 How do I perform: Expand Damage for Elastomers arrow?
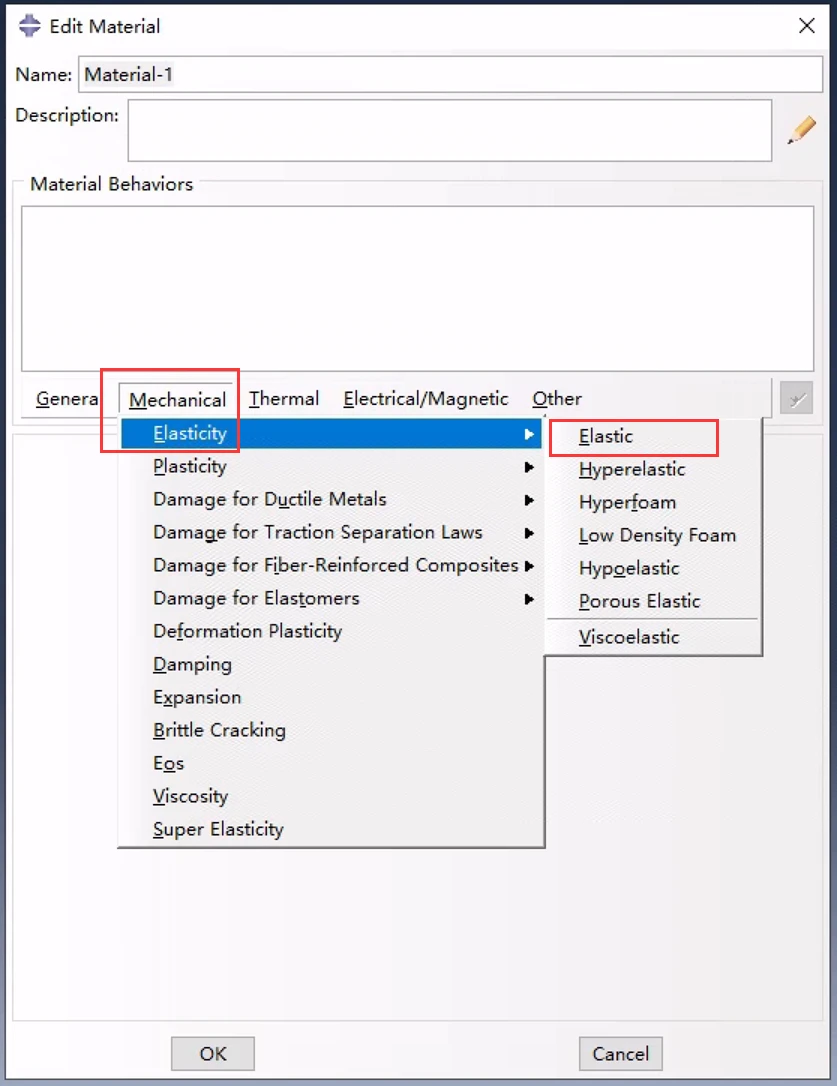click(529, 599)
